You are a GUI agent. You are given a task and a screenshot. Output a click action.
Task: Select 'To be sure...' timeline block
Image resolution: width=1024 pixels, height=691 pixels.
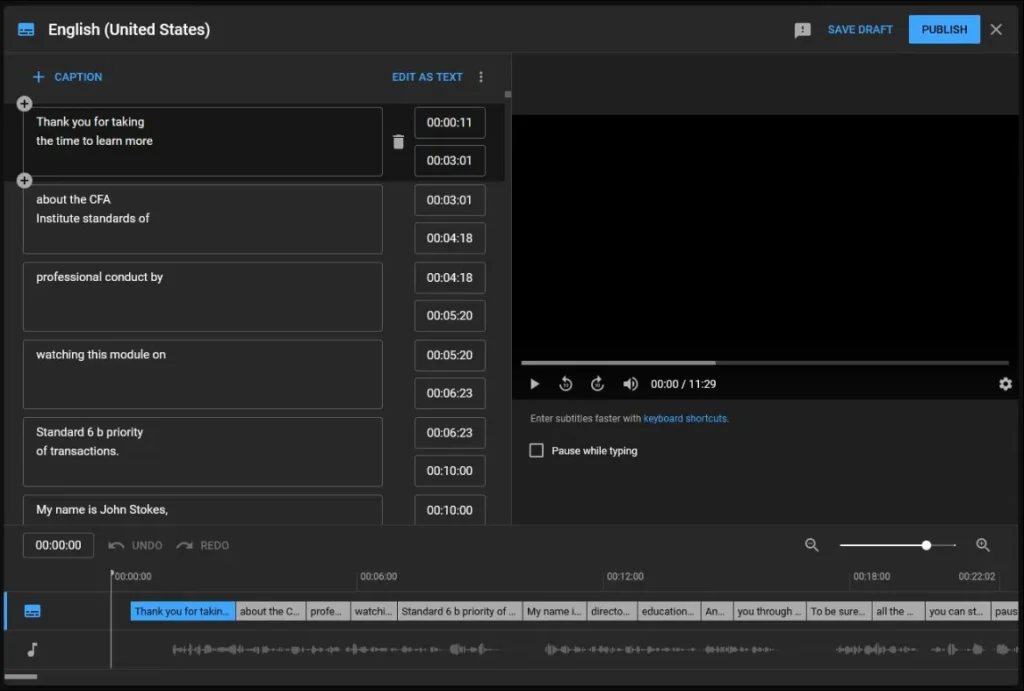coord(839,611)
